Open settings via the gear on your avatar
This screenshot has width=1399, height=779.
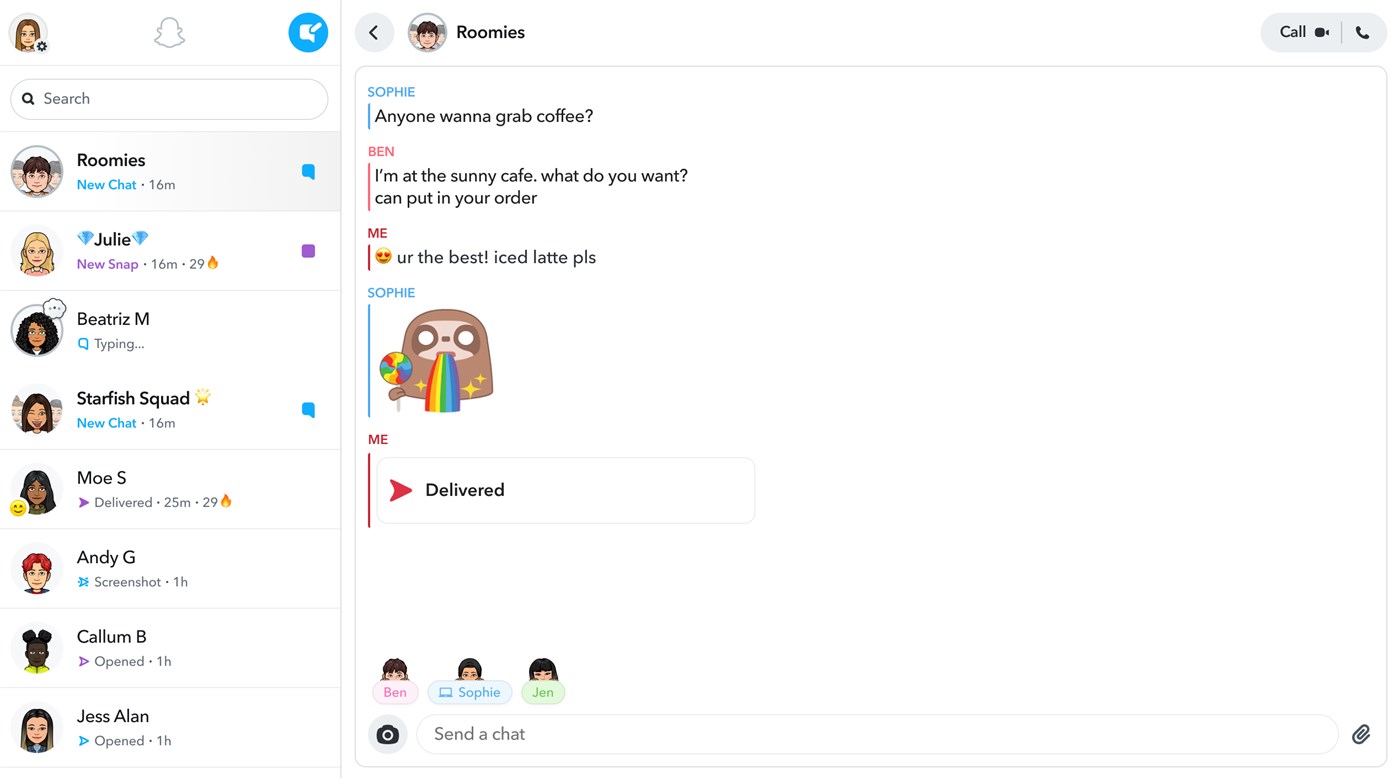[x=40, y=44]
